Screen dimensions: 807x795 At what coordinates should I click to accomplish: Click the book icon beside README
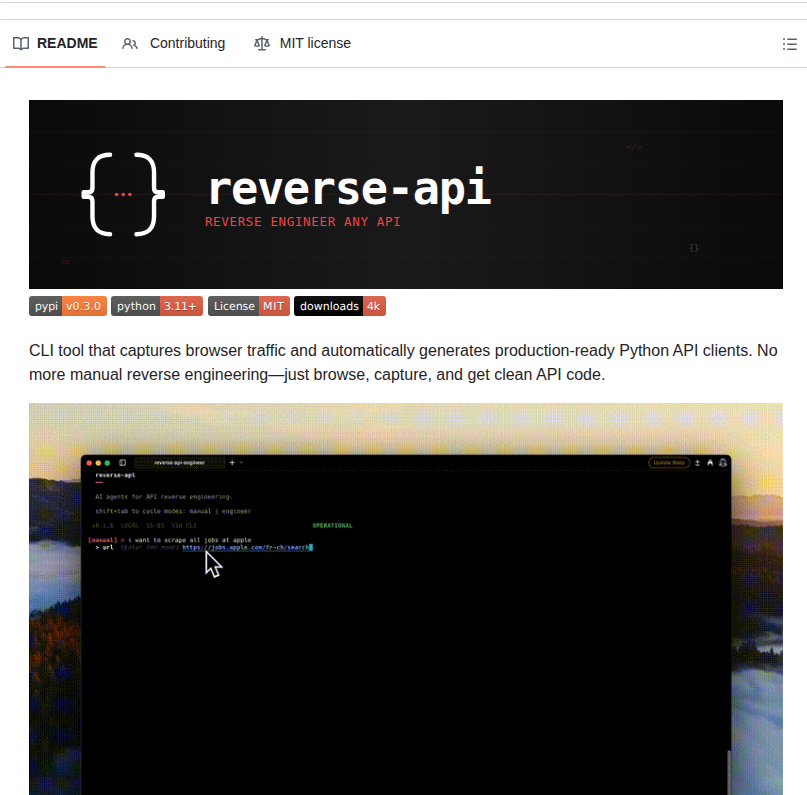pyautogui.click(x=22, y=43)
